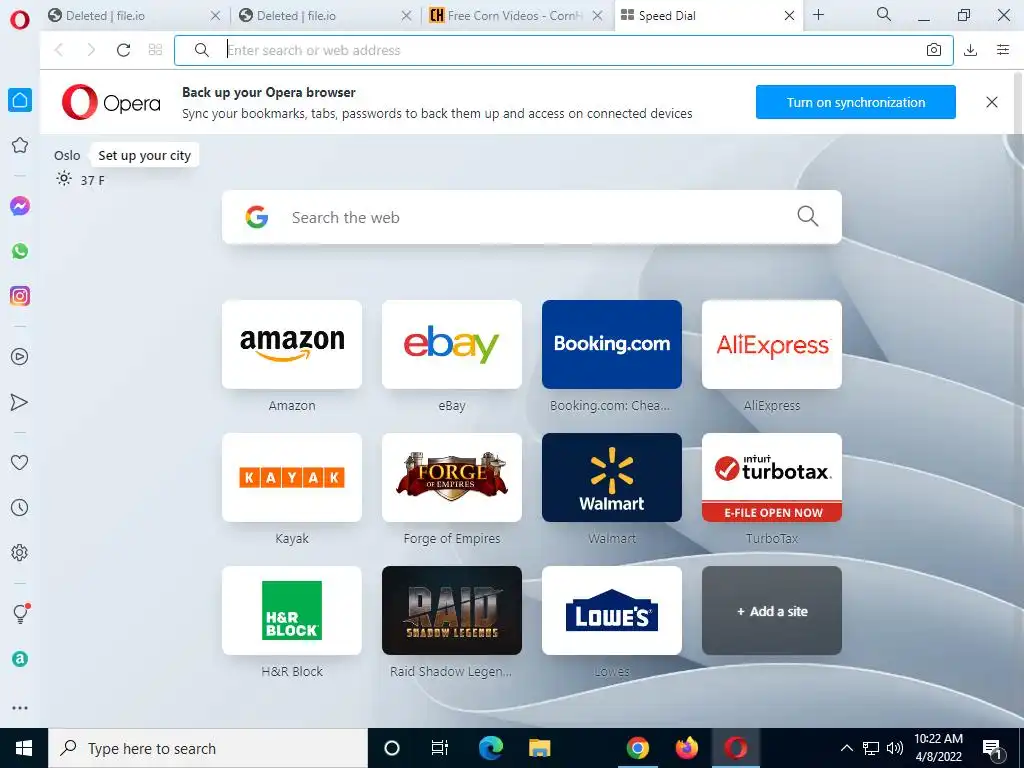The height and width of the screenshot is (768, 1024).
Task: Open the Windows Start menu
Action: click(24, 748)
